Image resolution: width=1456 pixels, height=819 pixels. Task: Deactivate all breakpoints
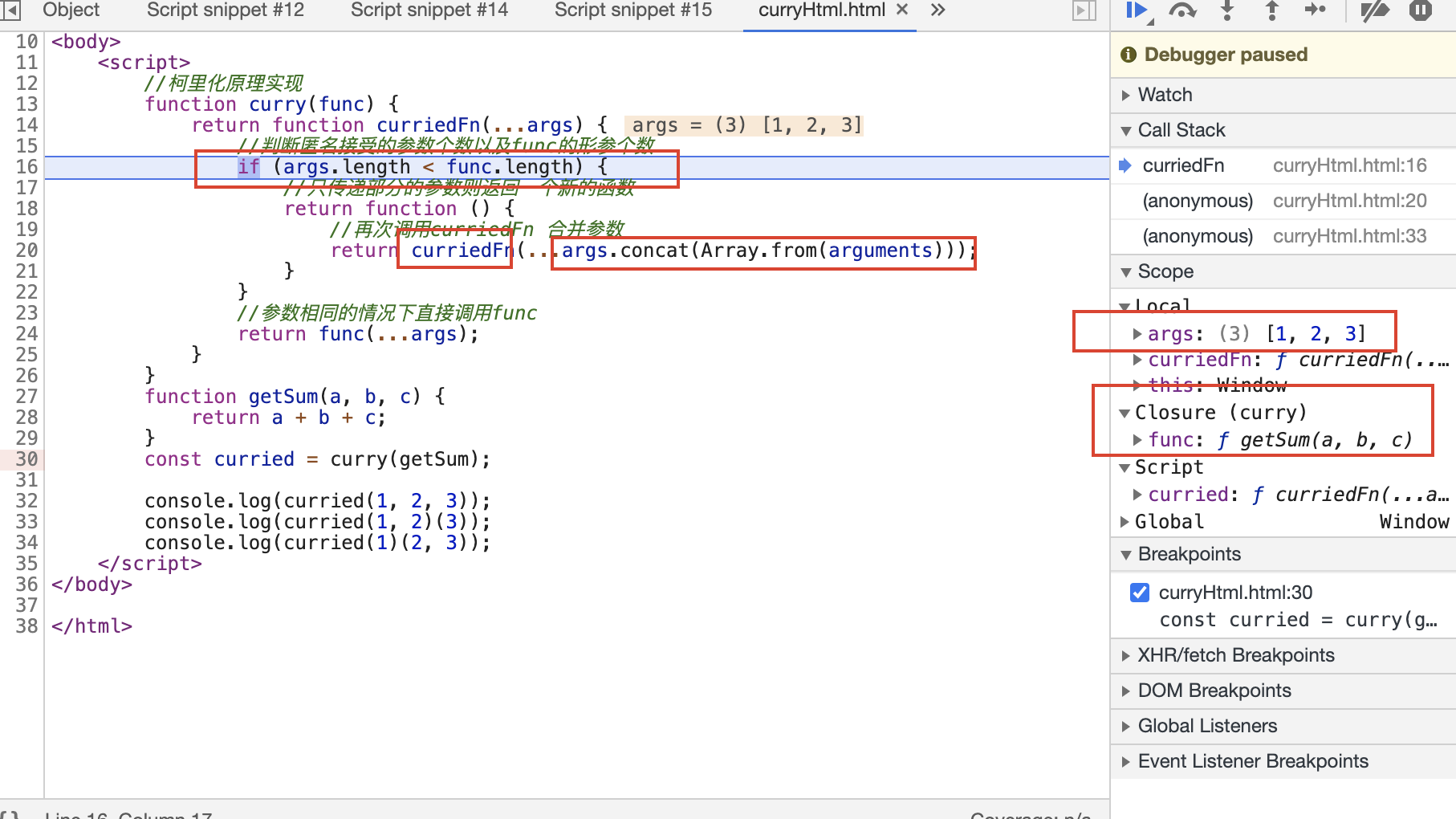pos(1375,10)
